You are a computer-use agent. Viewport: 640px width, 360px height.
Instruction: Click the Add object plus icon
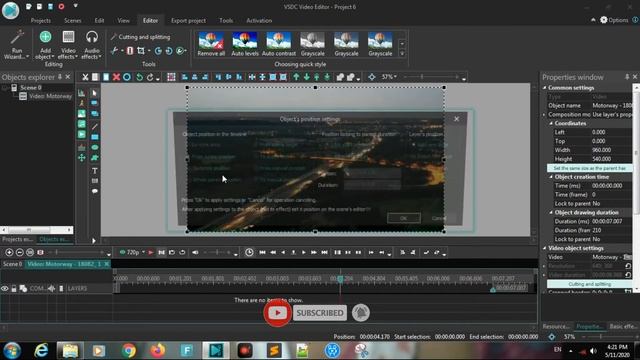click(45, 37)
